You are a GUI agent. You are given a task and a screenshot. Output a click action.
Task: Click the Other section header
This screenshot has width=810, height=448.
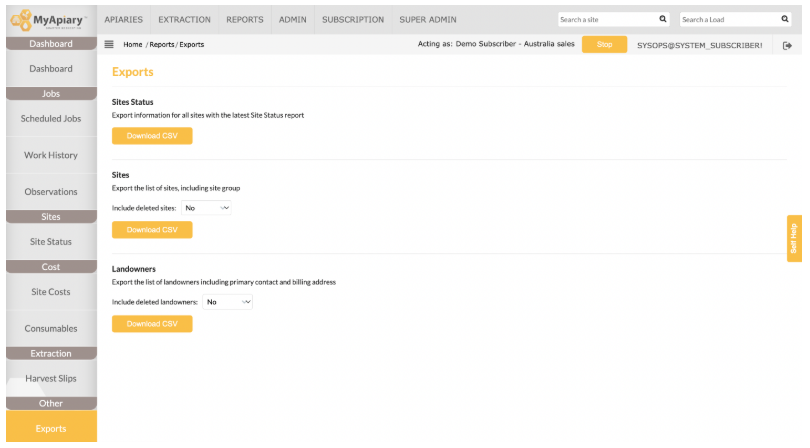[51, 404]
